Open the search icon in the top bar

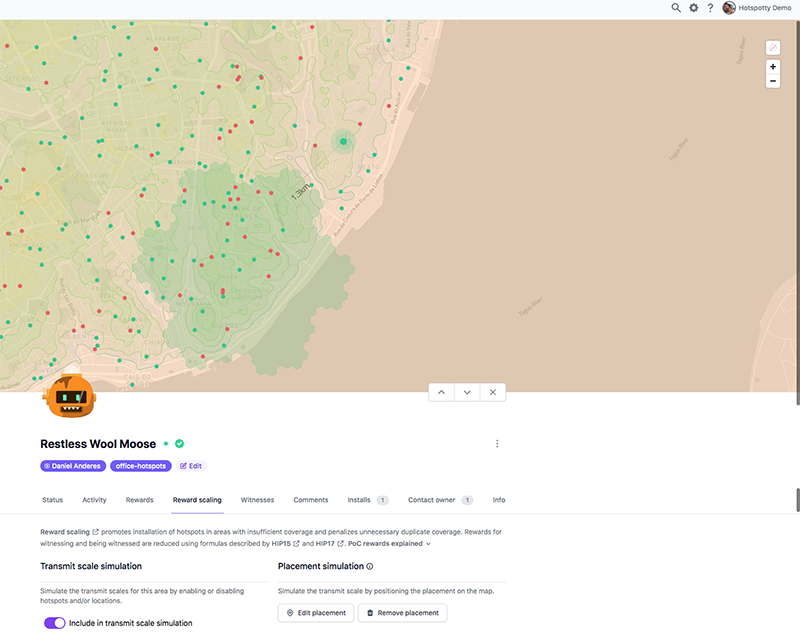[676, 8]
